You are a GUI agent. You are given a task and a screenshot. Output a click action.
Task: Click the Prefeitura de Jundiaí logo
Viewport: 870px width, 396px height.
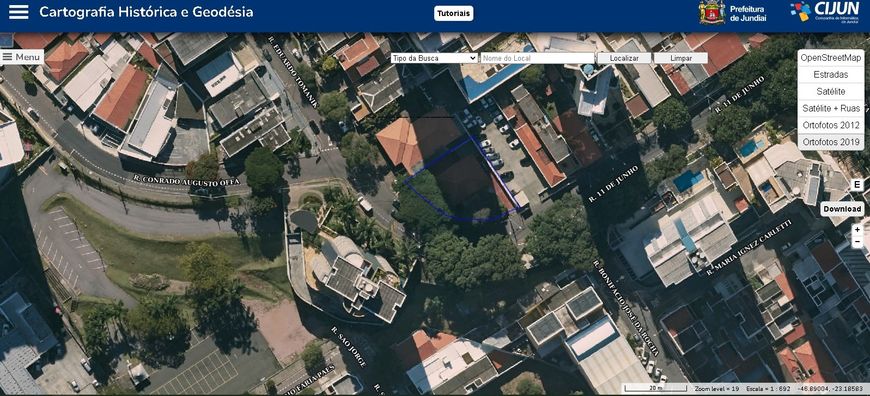732,13
